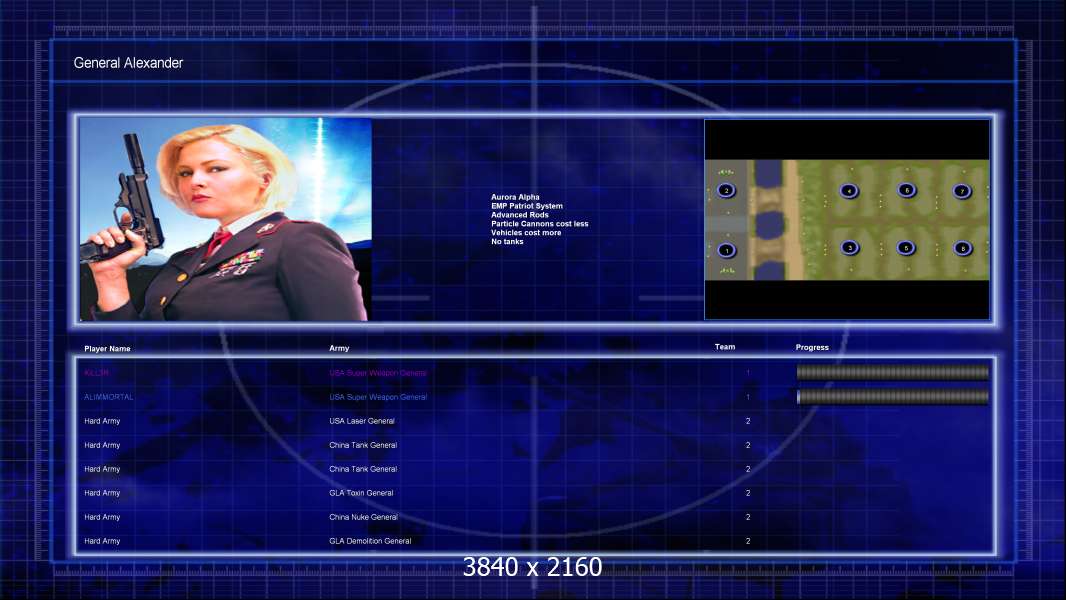Click the GLA Toxin General army entry

[x=361, y=493]
